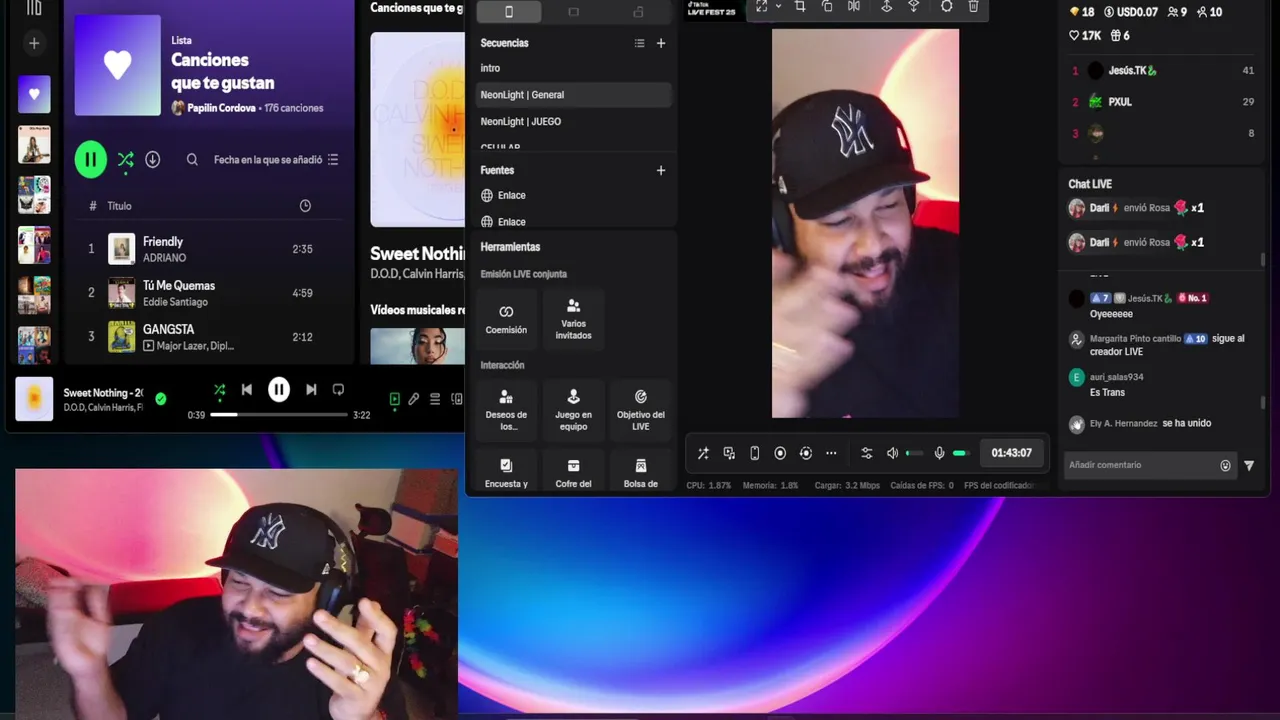
Task: Select the 'NeonLight | JUEGO' scene
Action: pos(573,121)
